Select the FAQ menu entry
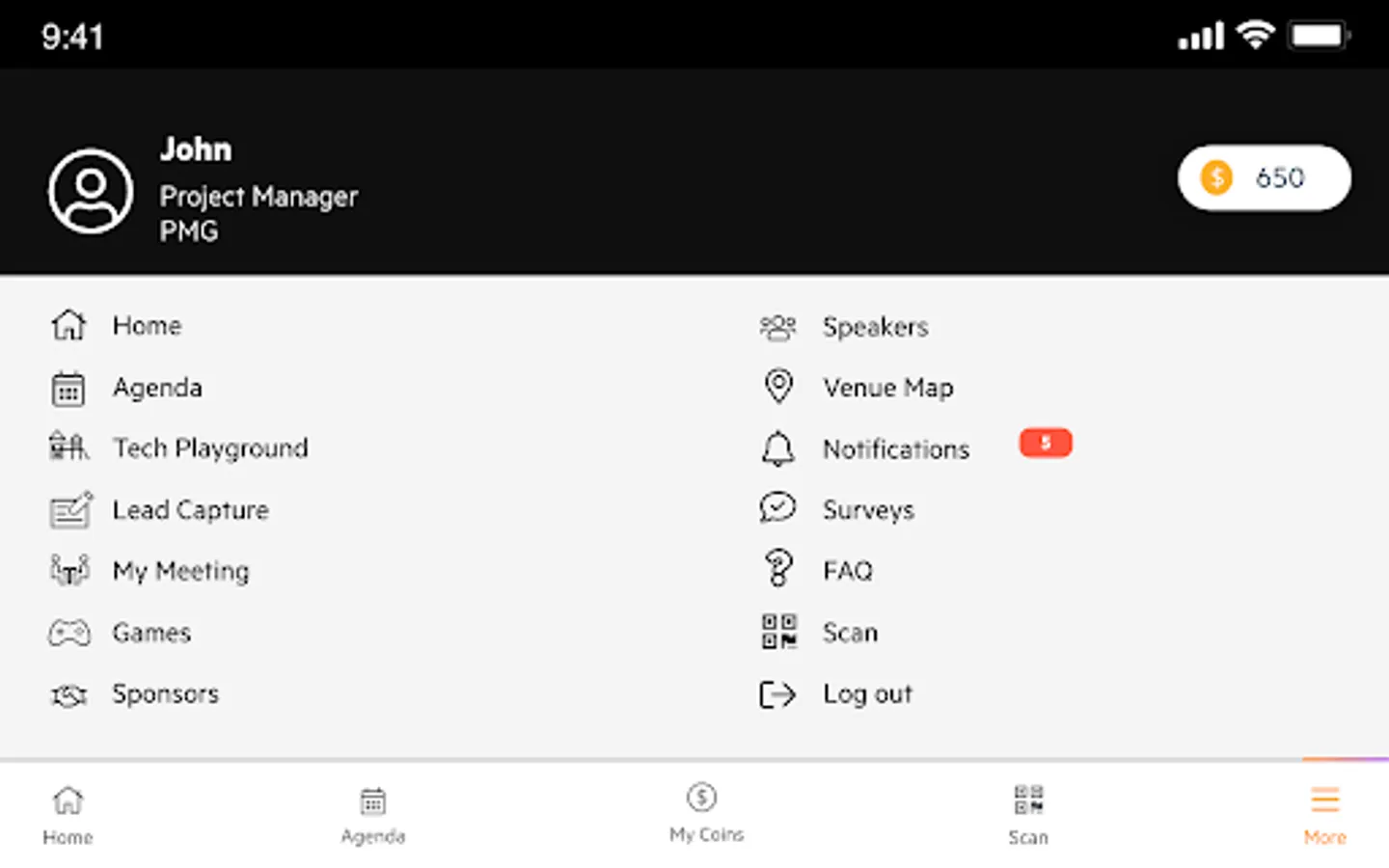1389x868 pixels. (x=847, y=571)
